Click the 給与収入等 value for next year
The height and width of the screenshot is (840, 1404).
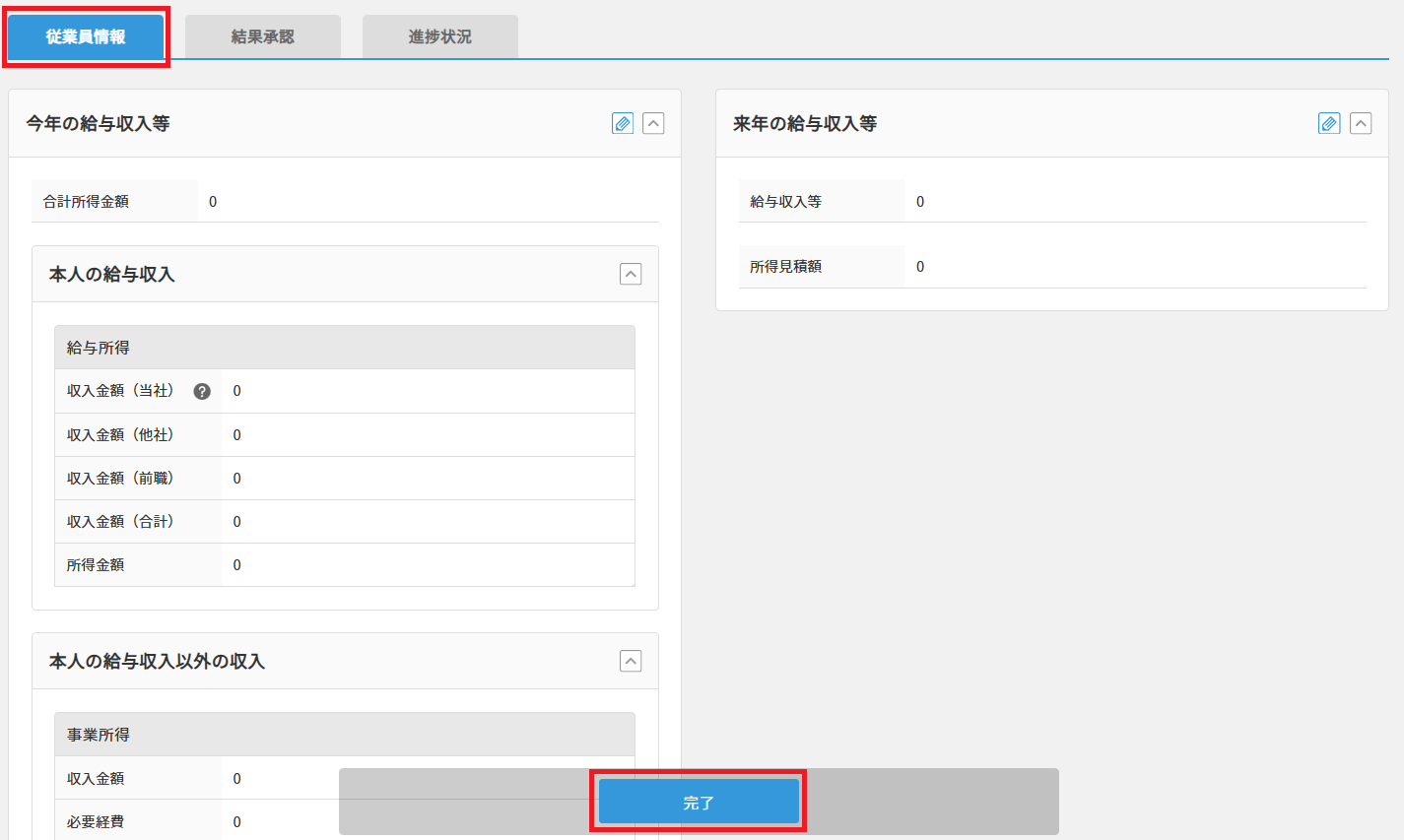click(920, 202)
